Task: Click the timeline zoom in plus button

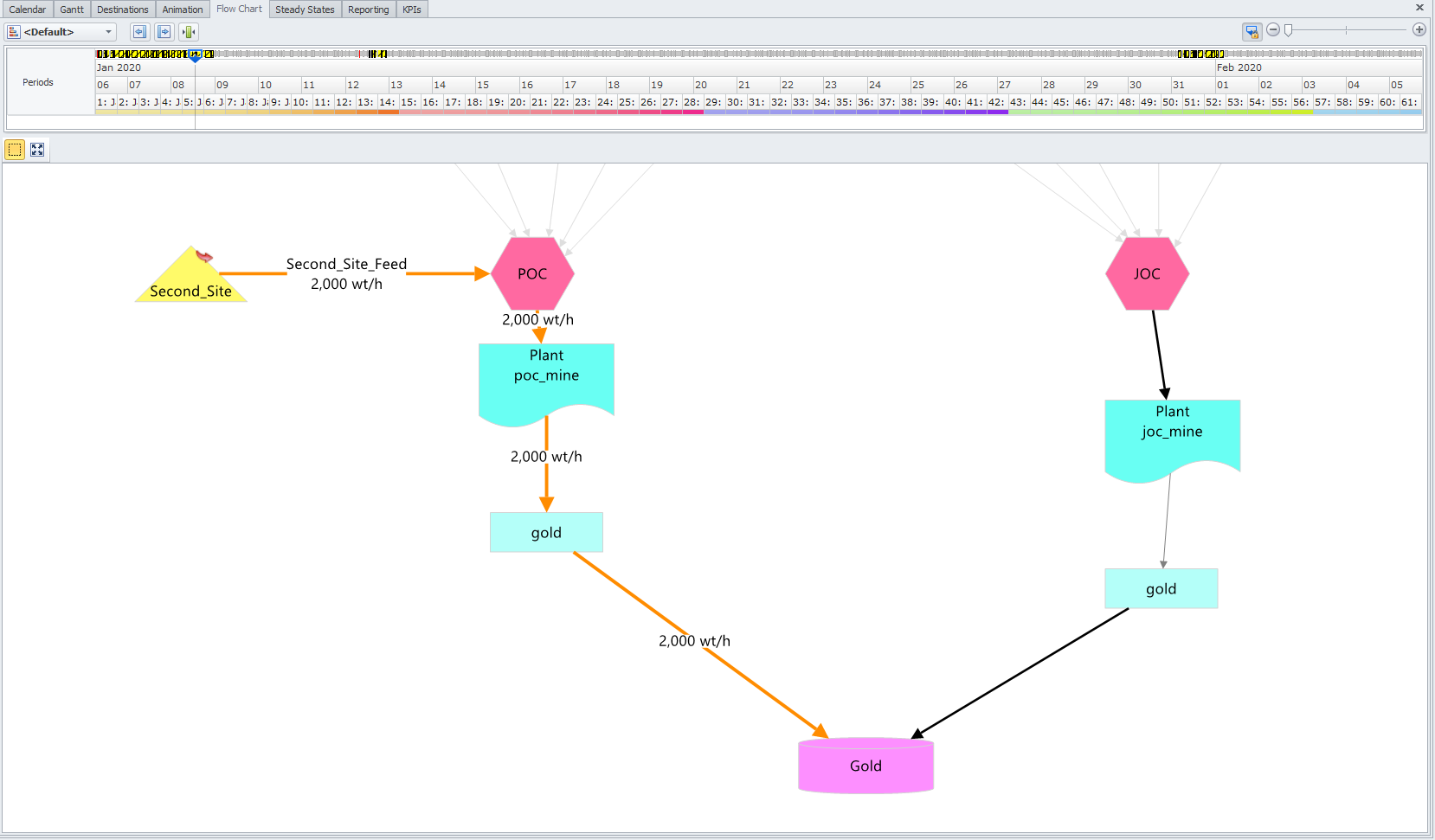Action: [x=1419, y=30]
